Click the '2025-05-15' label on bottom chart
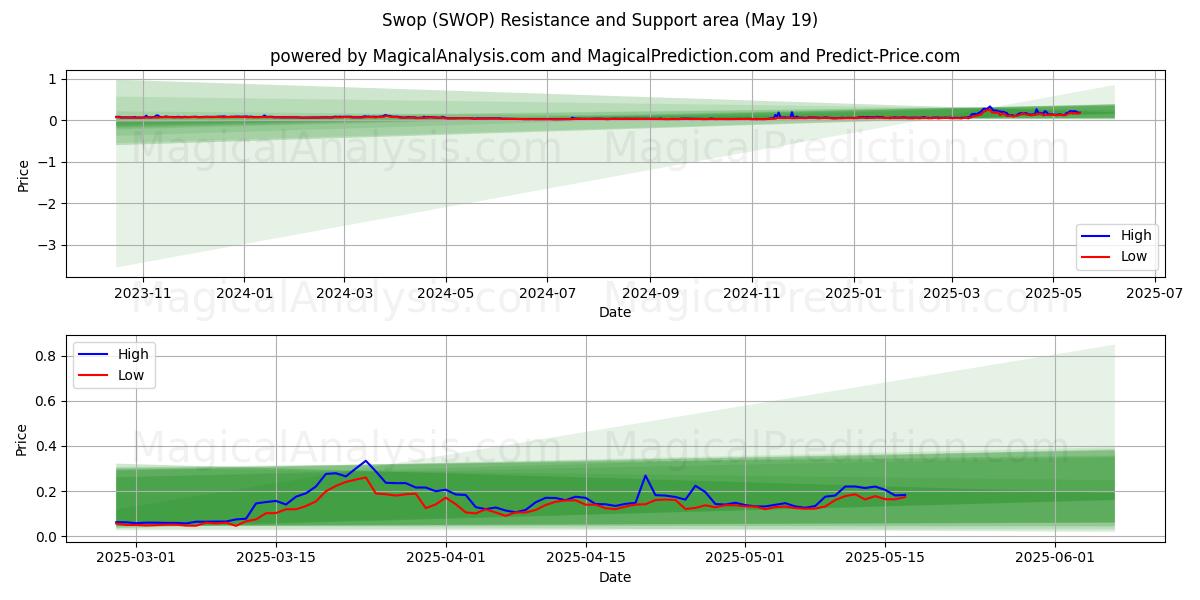This screenshot has height=600, width=1200. tap(885, 558)
